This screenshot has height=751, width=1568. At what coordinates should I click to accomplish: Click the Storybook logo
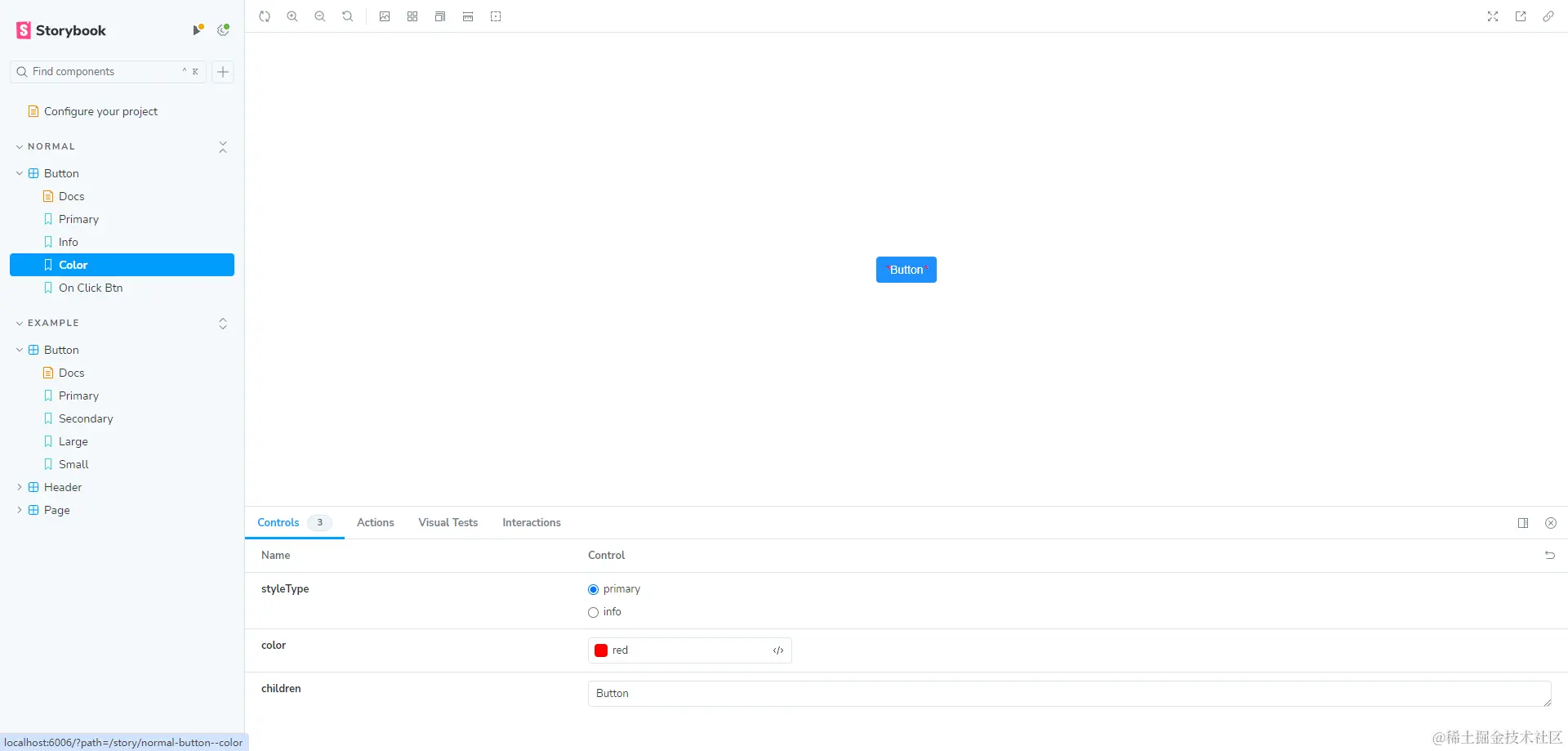pyautogui.click(x=61, y=30)
